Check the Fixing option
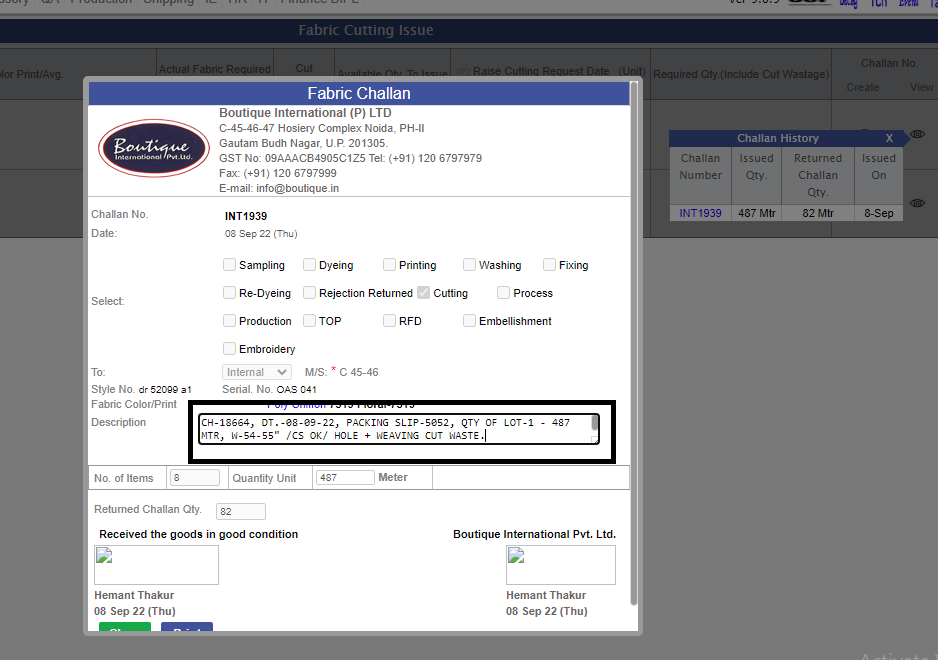Image resolution: width=938 pixels, height=660 pixels. point(549,264)
